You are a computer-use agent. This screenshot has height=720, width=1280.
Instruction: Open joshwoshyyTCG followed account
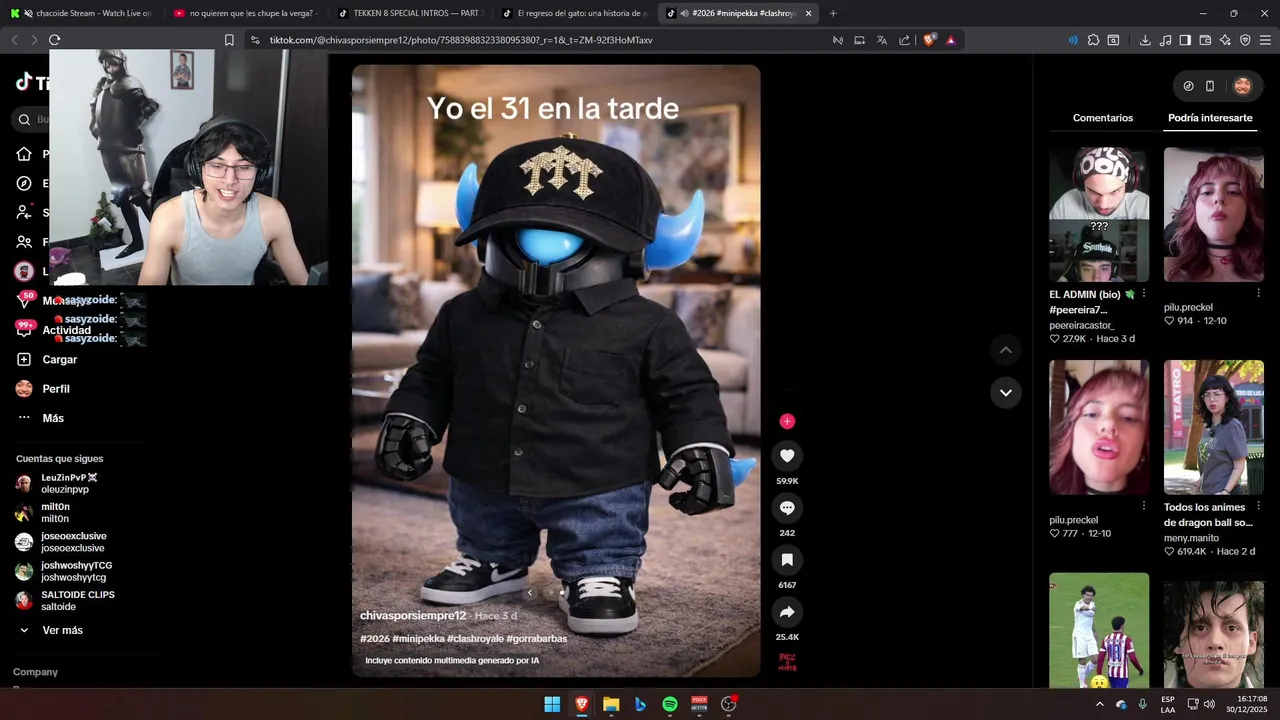pyautogui.click(x=62, y=571)
